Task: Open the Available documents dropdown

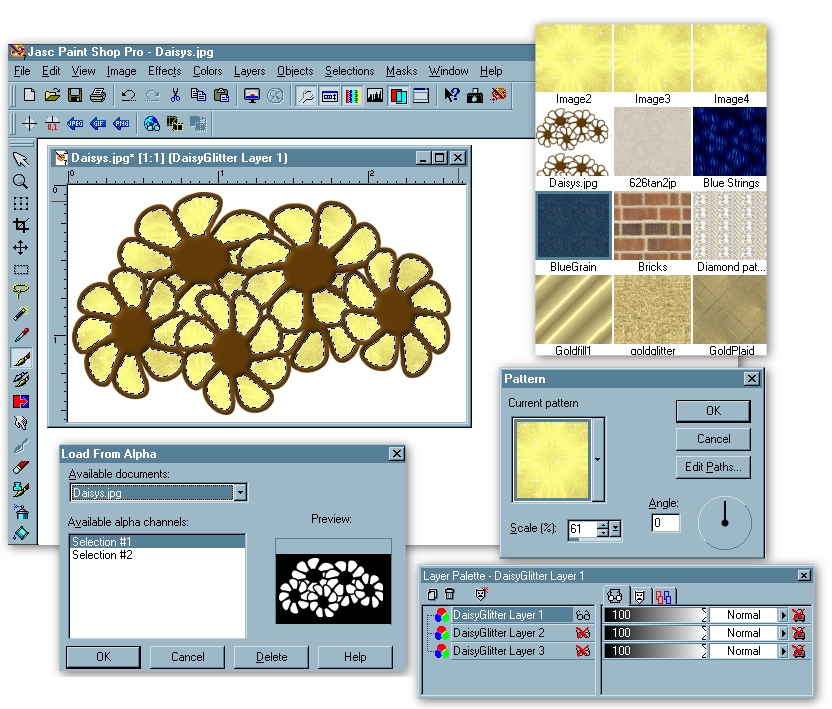Action: tap(240, 493)
